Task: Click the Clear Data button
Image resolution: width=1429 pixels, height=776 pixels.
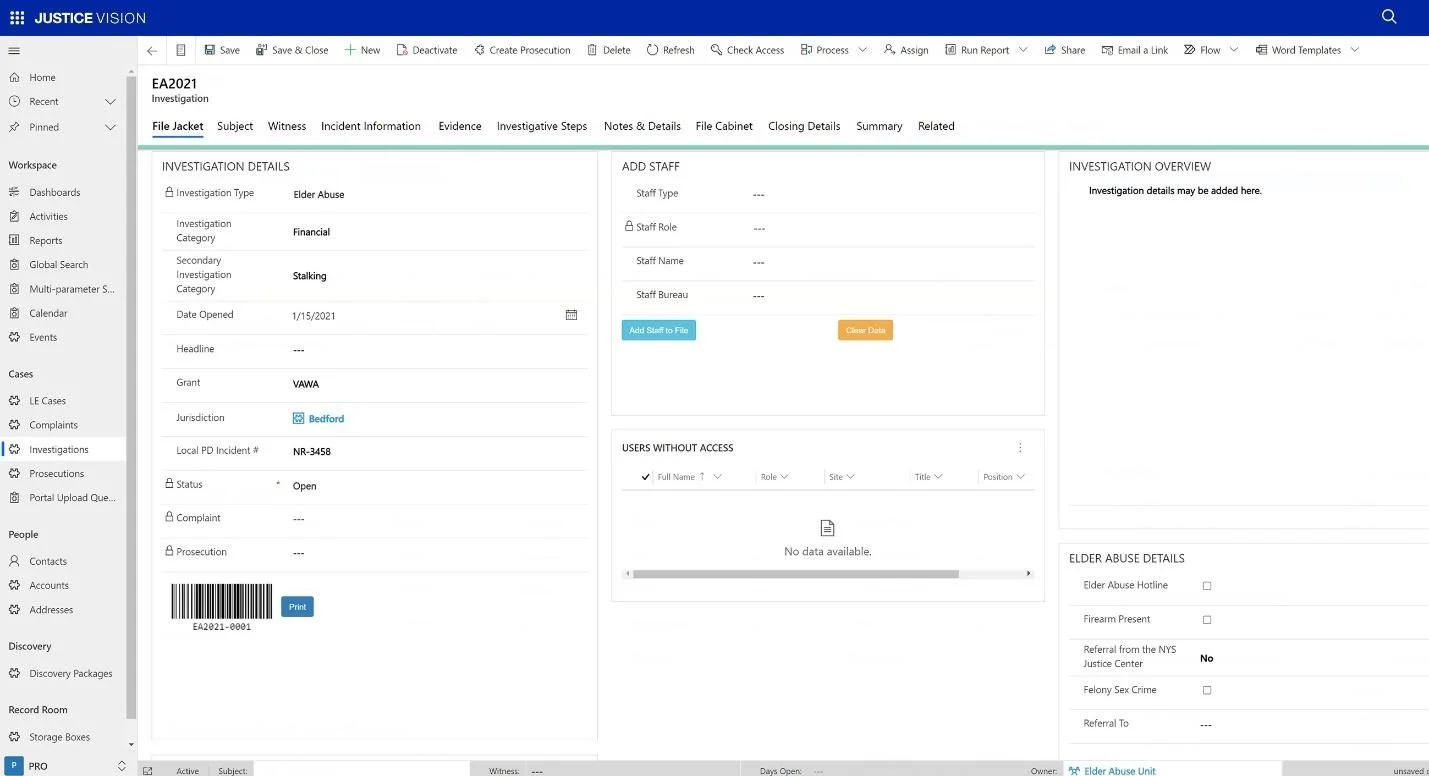Action: coord(865,330)
